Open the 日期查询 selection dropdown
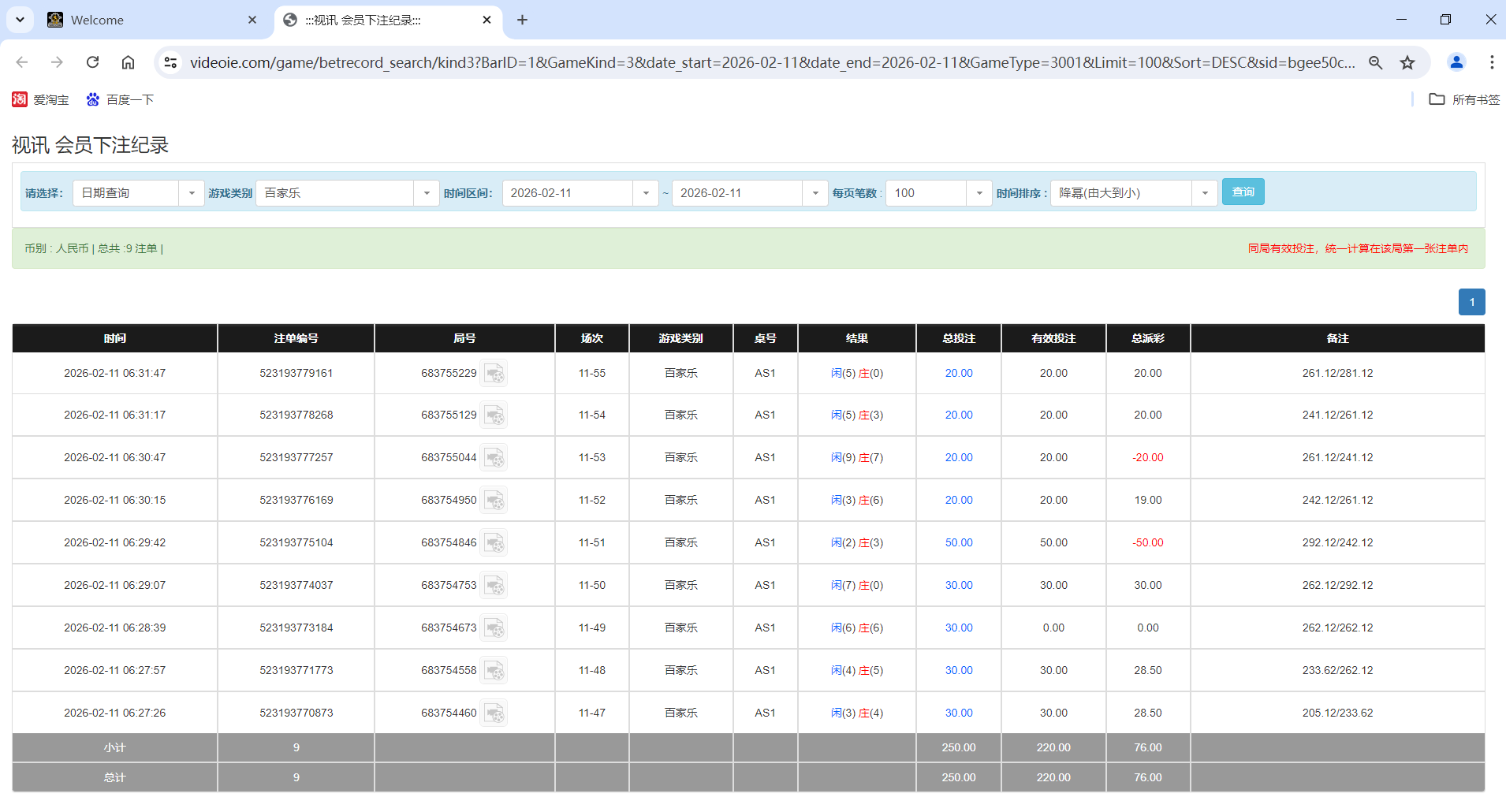Screen dimensions: 1506x812 coord(192,192)
